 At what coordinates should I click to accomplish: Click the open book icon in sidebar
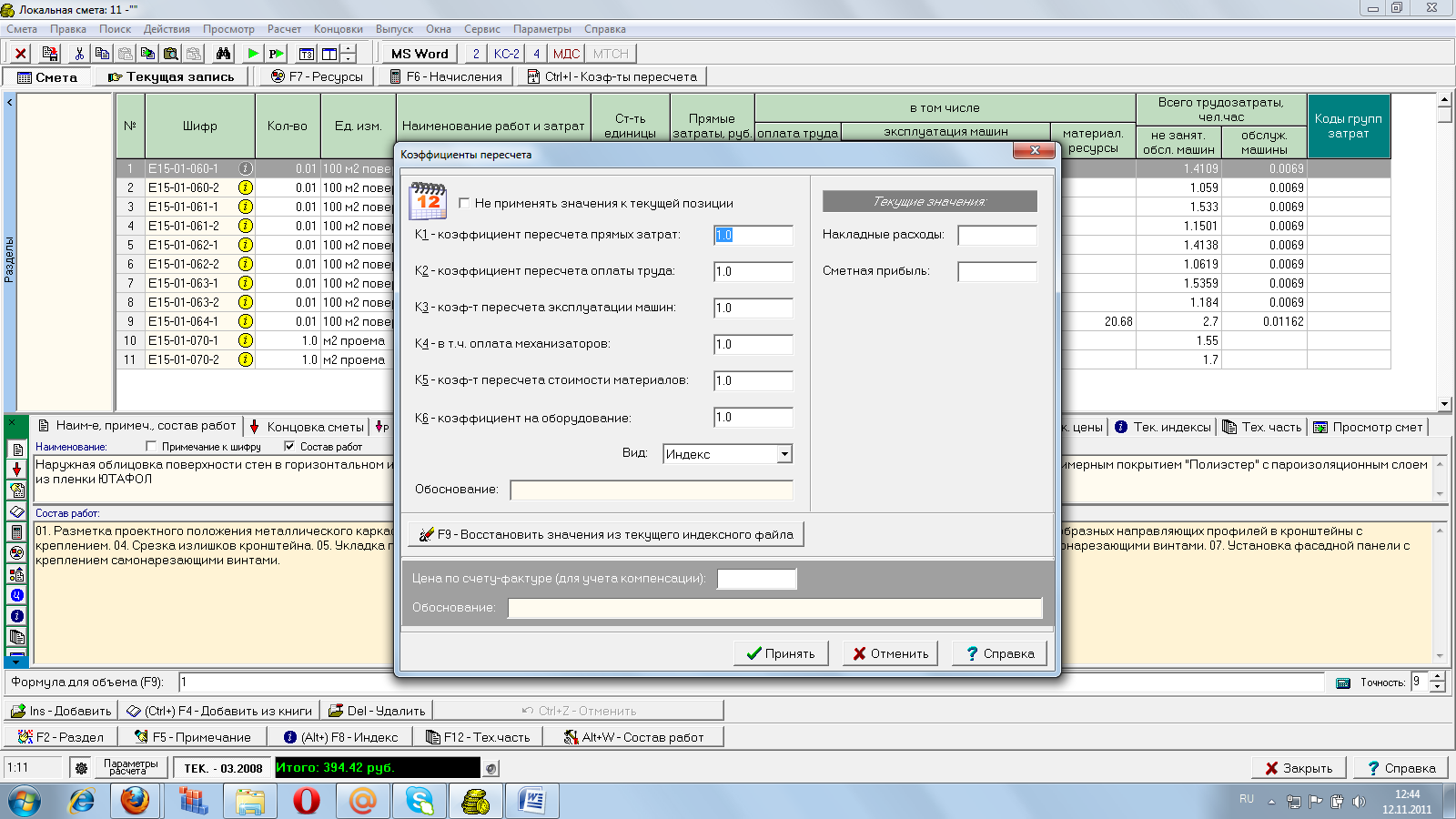pyautogui.click(x=16, y=511)
